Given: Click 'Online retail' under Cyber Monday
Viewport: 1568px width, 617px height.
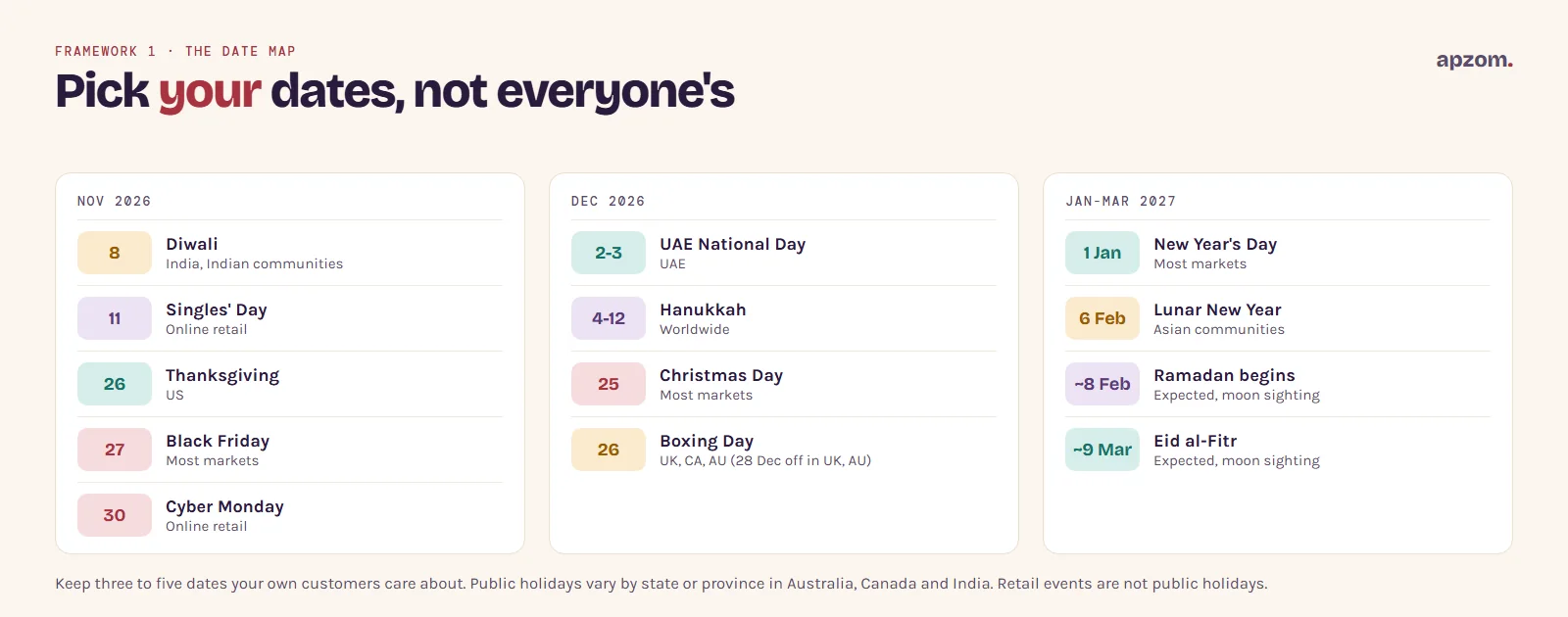Looking at the screenshot, I should 207,526.
